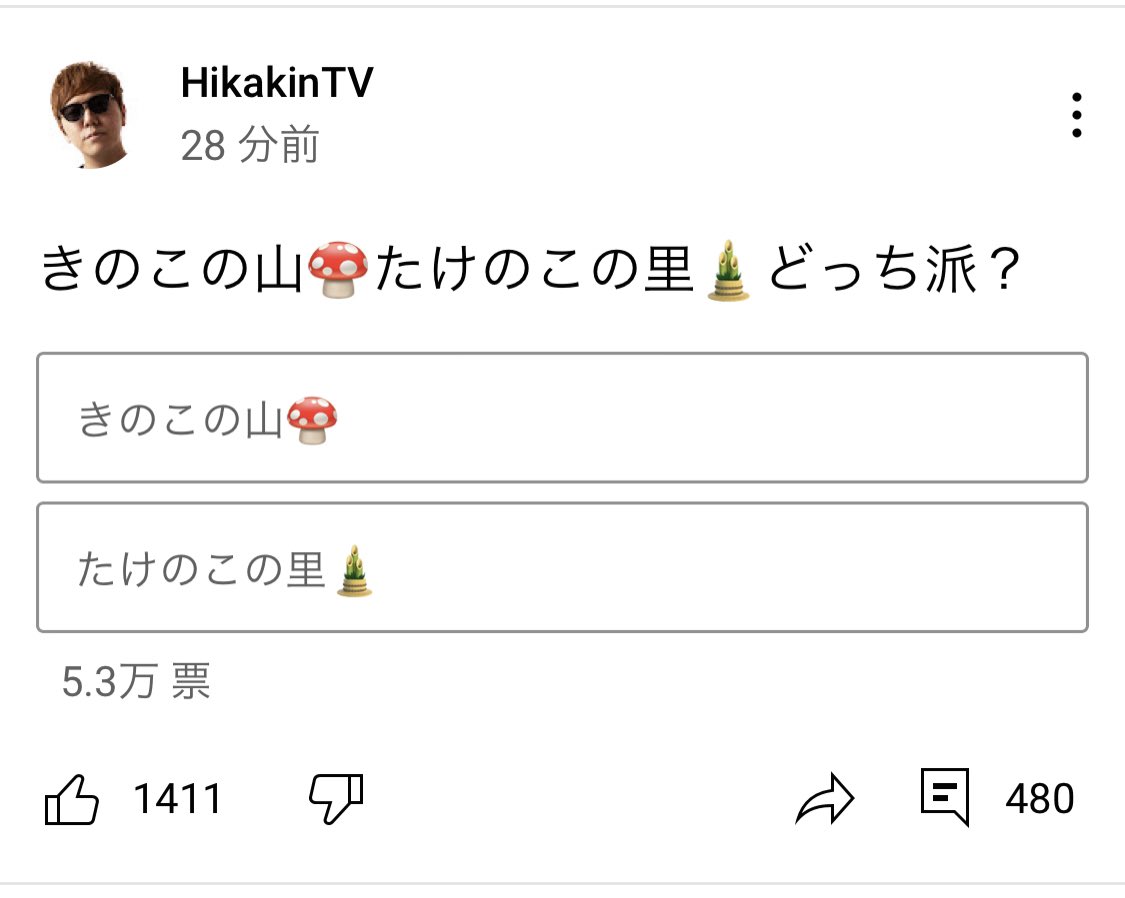Click kadomatsu emoji in たけのこの里 option
The image size is (1125, 898).
(354, 571)
